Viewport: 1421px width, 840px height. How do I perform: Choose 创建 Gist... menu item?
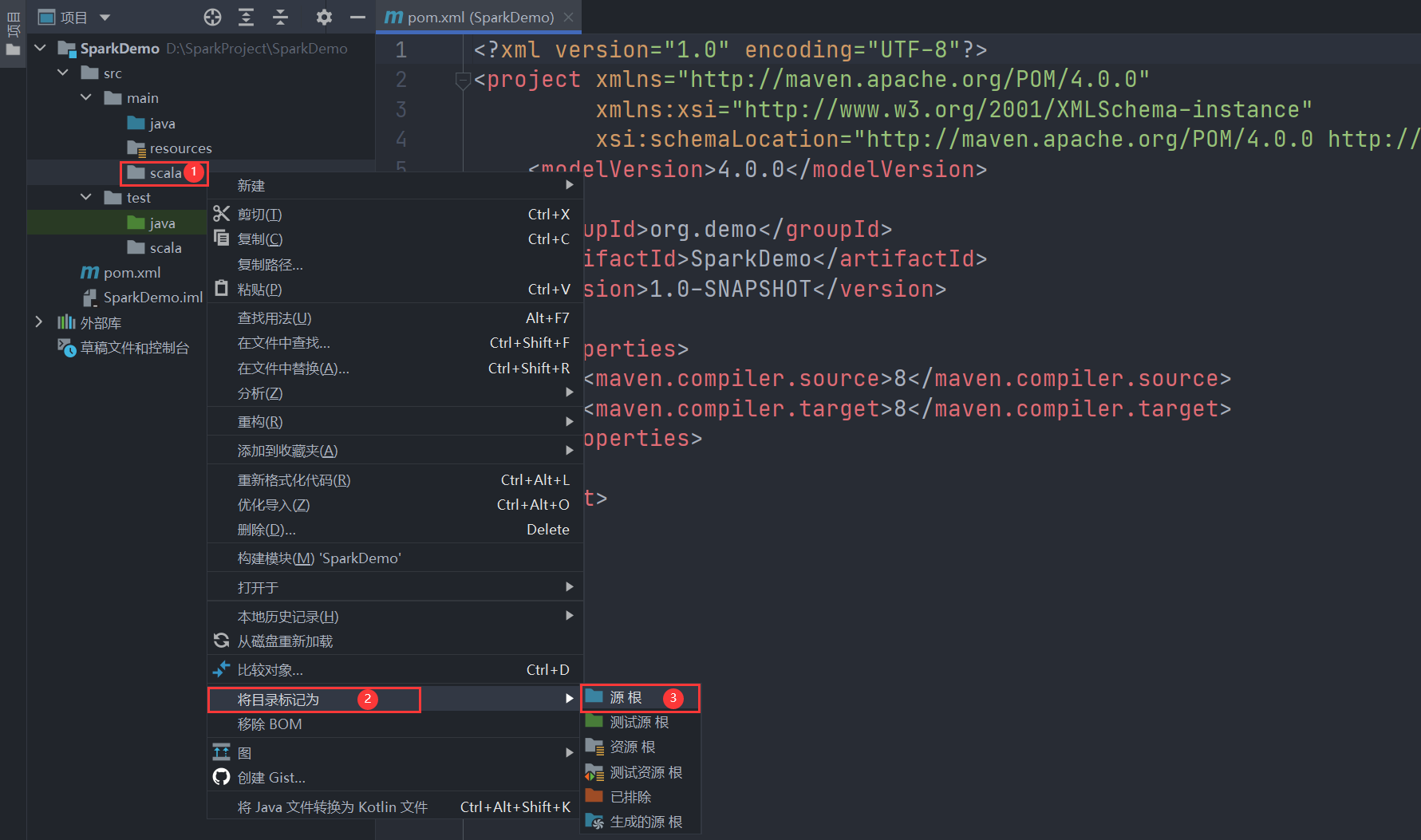point(395,777)
